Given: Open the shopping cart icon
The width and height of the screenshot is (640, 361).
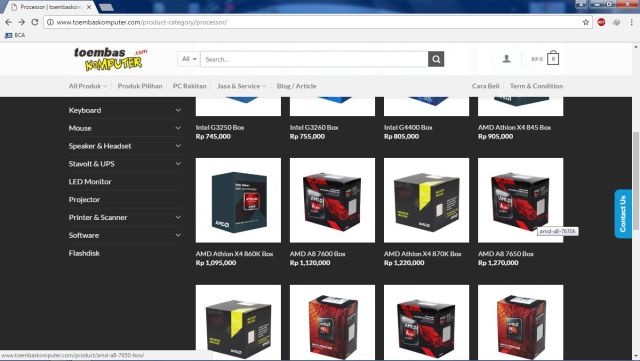Looking at the screenshot, I should click(x=553, y=59).
